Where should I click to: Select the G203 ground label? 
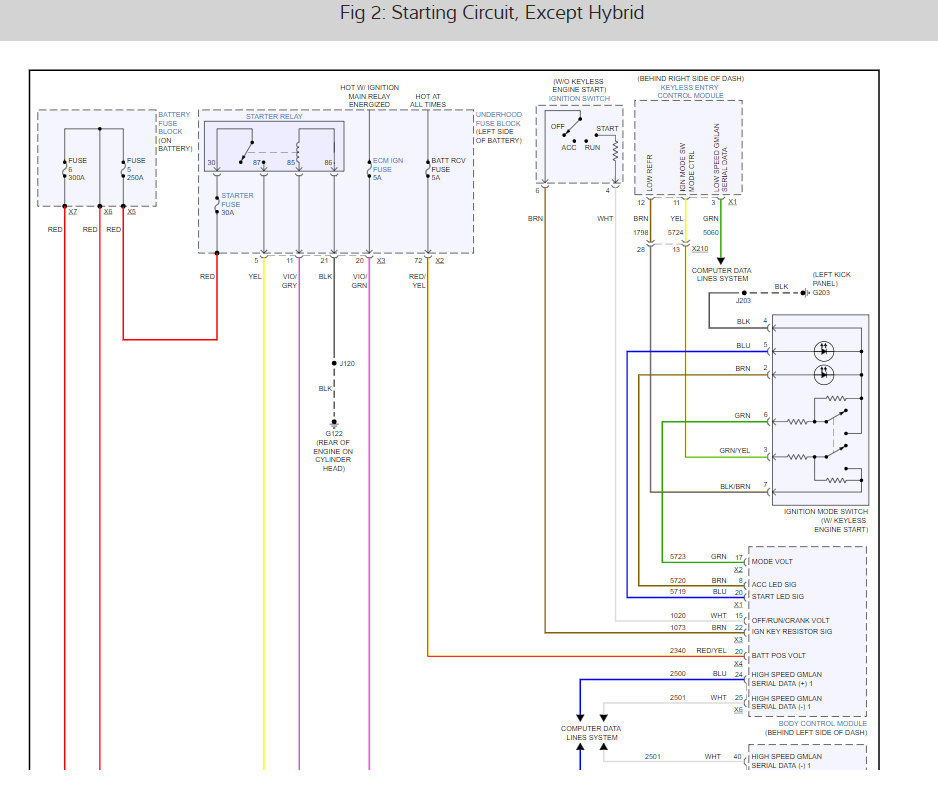tap(821, 292)
